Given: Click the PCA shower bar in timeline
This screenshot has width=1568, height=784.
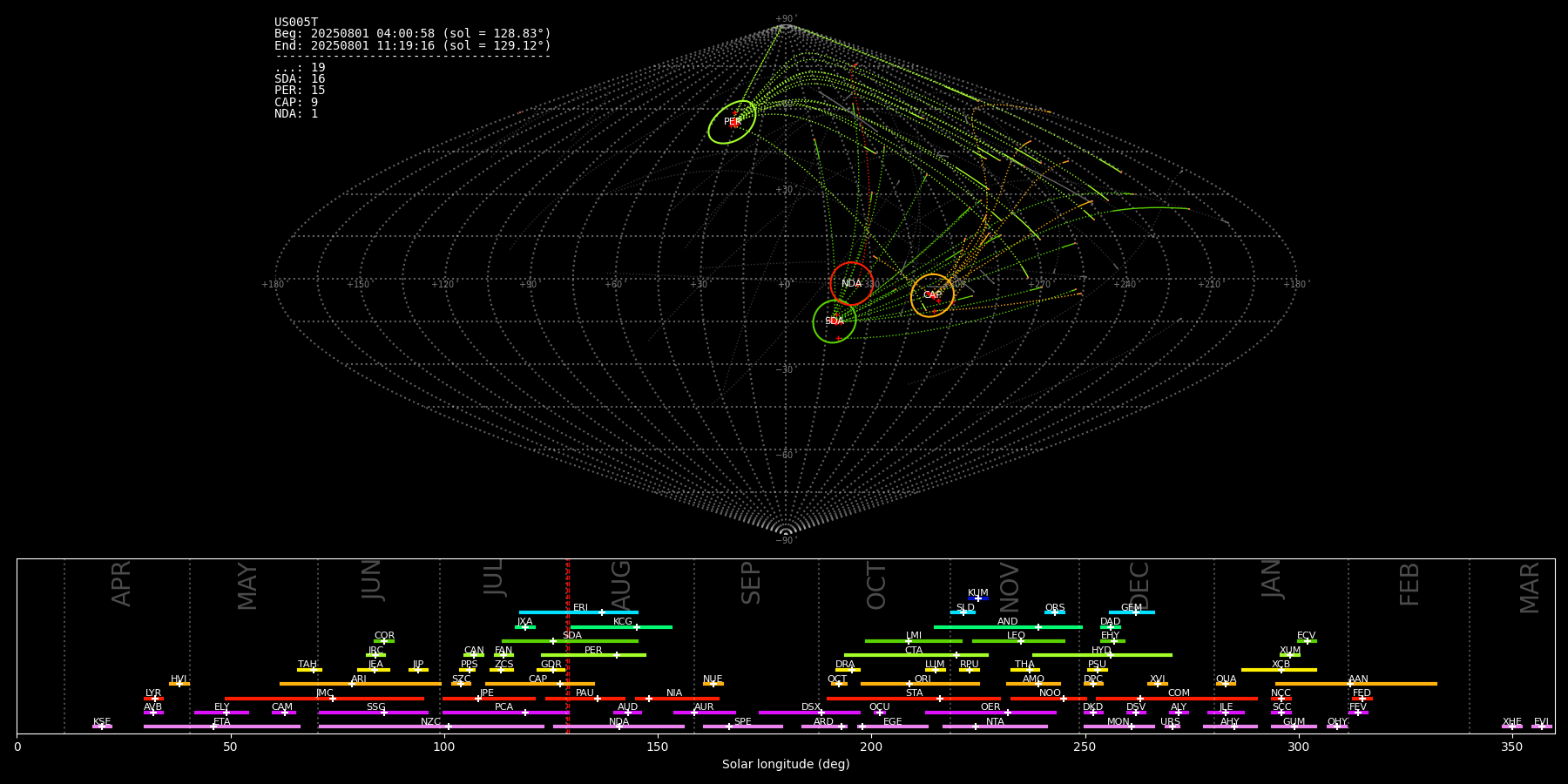Looking at the screenshot, I should tap(505, 713).
